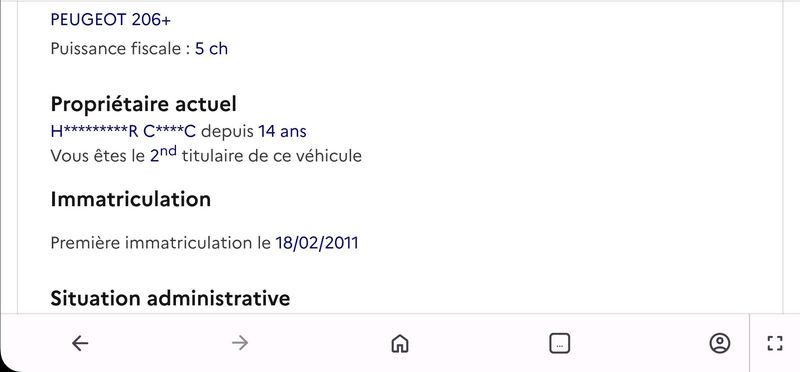Click 'titulaire de ce véhicule' sentence

pos(271,156)
